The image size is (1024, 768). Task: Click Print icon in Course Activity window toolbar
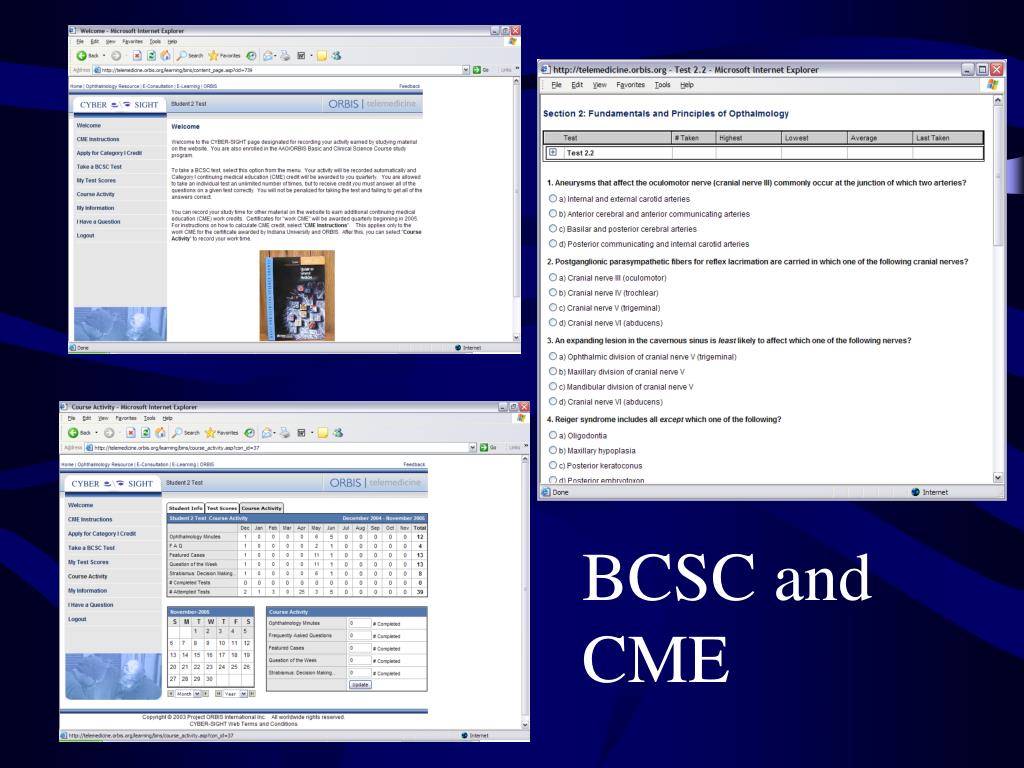click(285, 433)
